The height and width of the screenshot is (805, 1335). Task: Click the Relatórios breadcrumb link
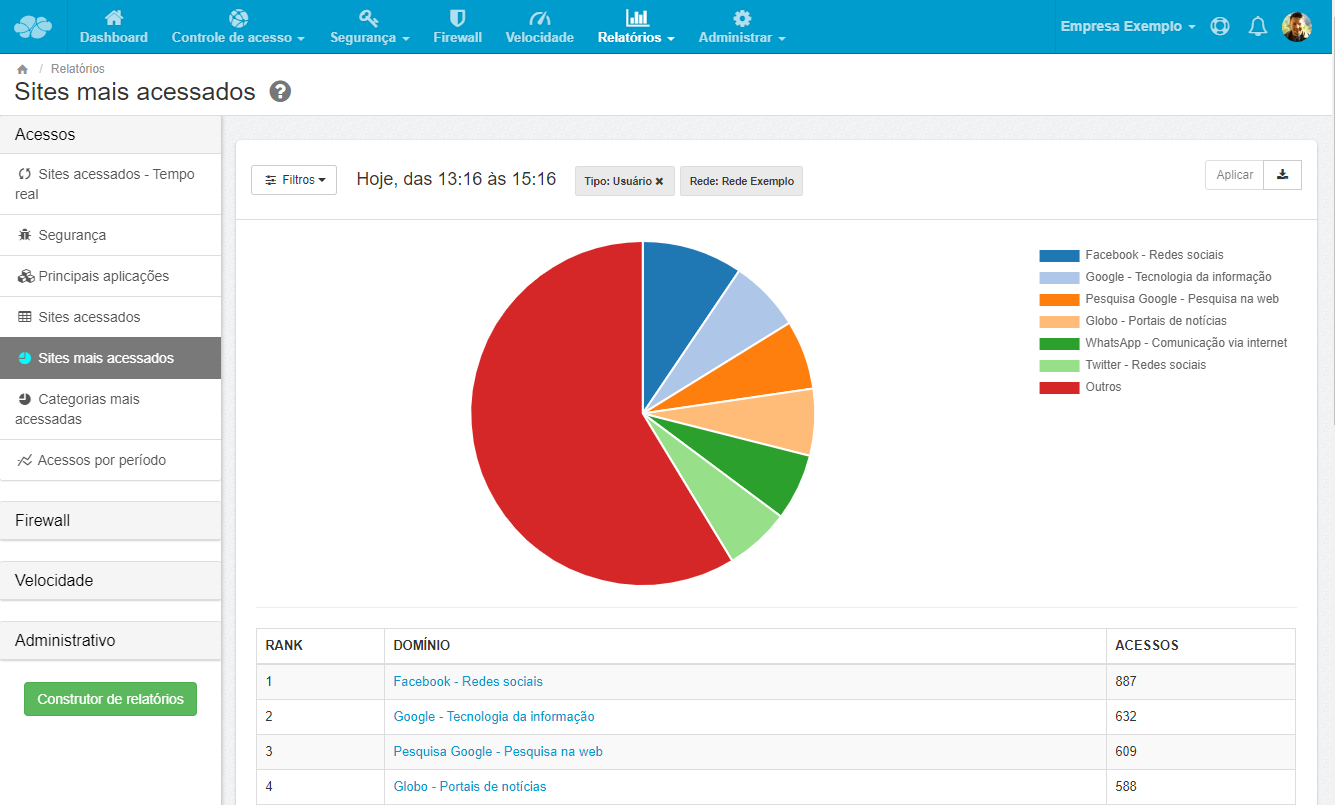pos(78,69)
